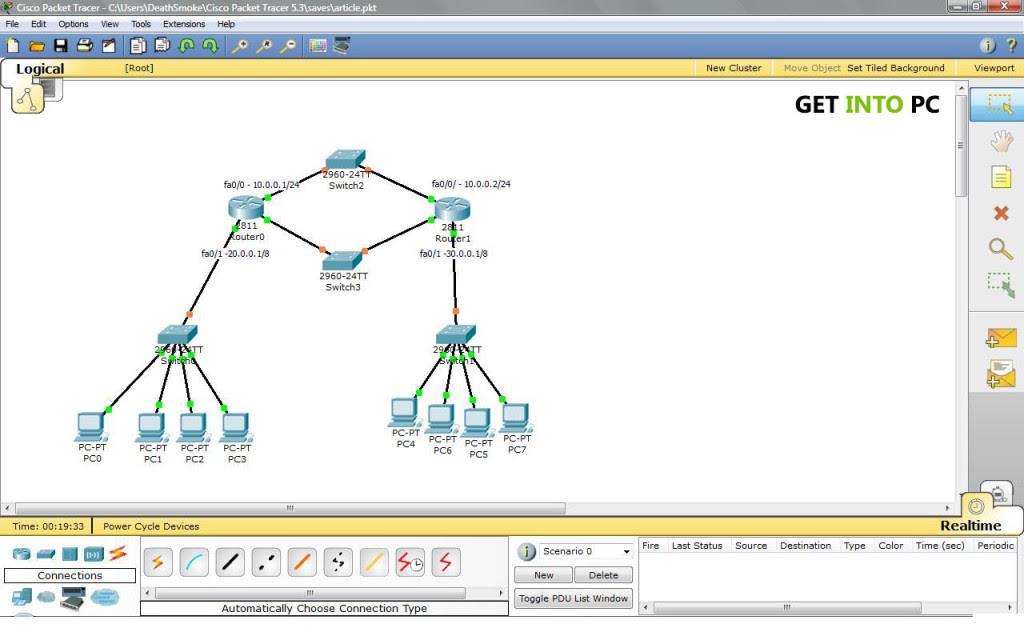Click the Viewport button
The image size is (1024, 640).
[x=994, y=68]
